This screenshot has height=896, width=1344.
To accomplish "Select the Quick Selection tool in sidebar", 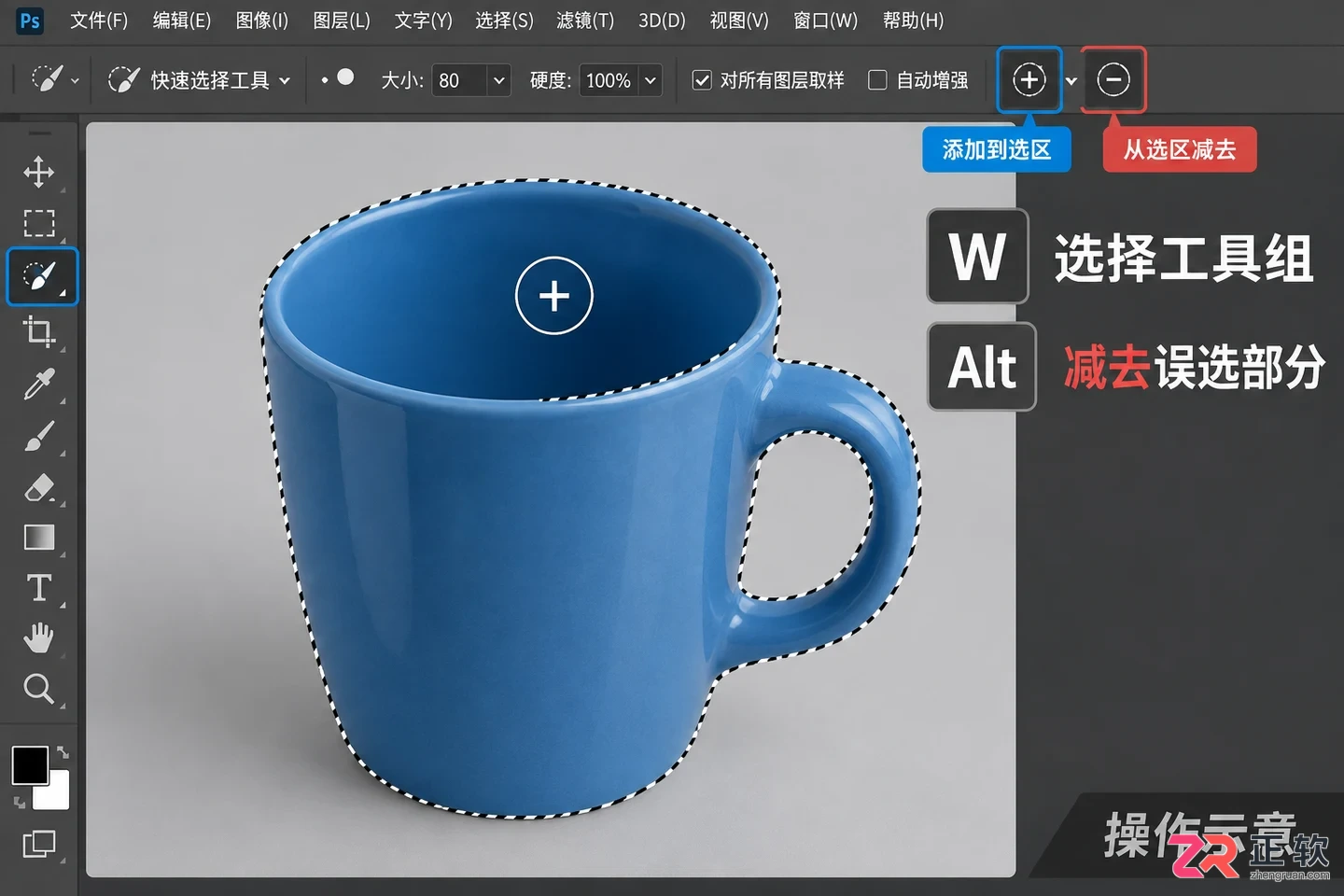I will click(x=42, y=276).
